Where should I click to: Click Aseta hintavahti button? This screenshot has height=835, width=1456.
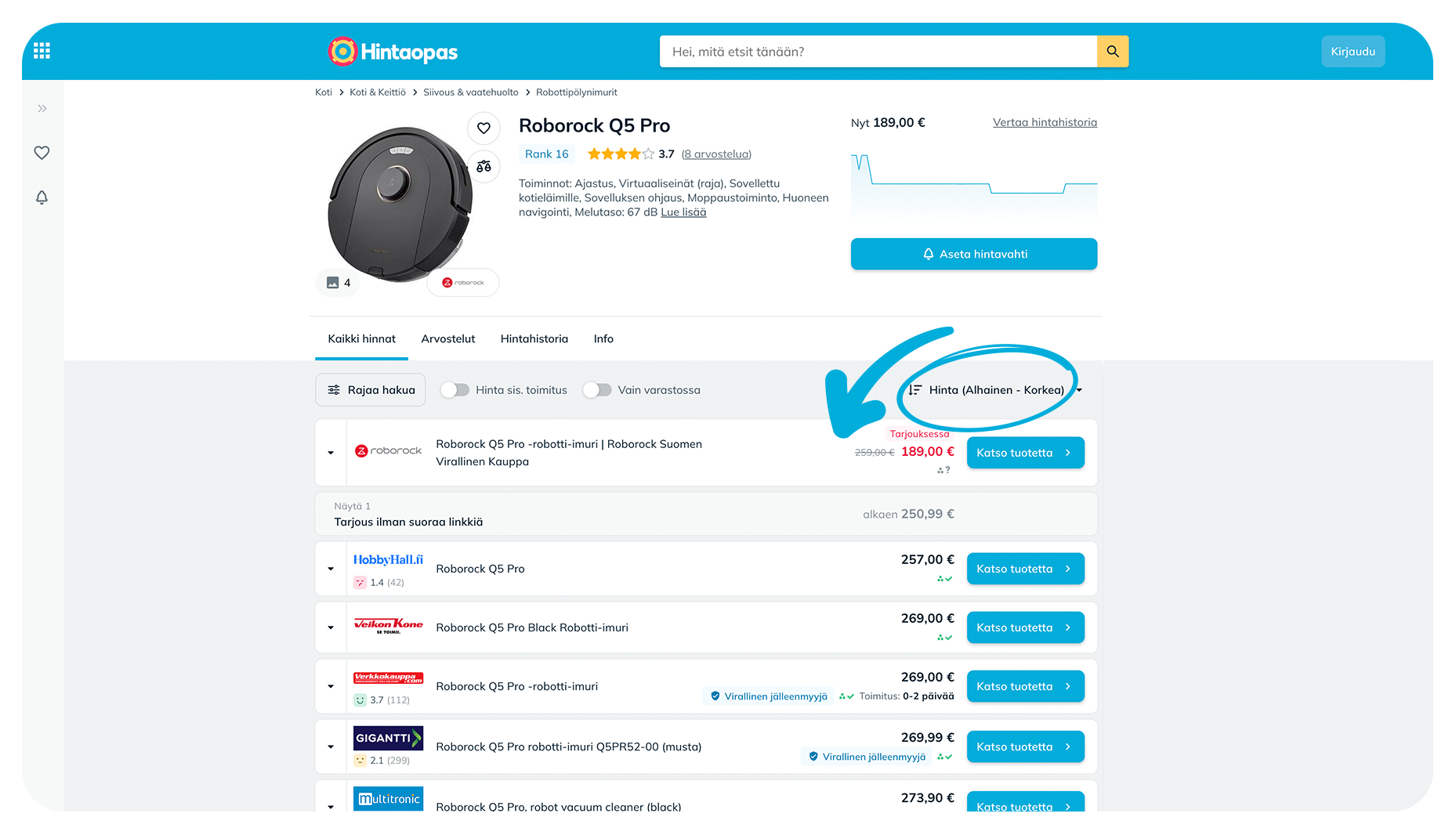pyautogui.click(x=973, y=254)
